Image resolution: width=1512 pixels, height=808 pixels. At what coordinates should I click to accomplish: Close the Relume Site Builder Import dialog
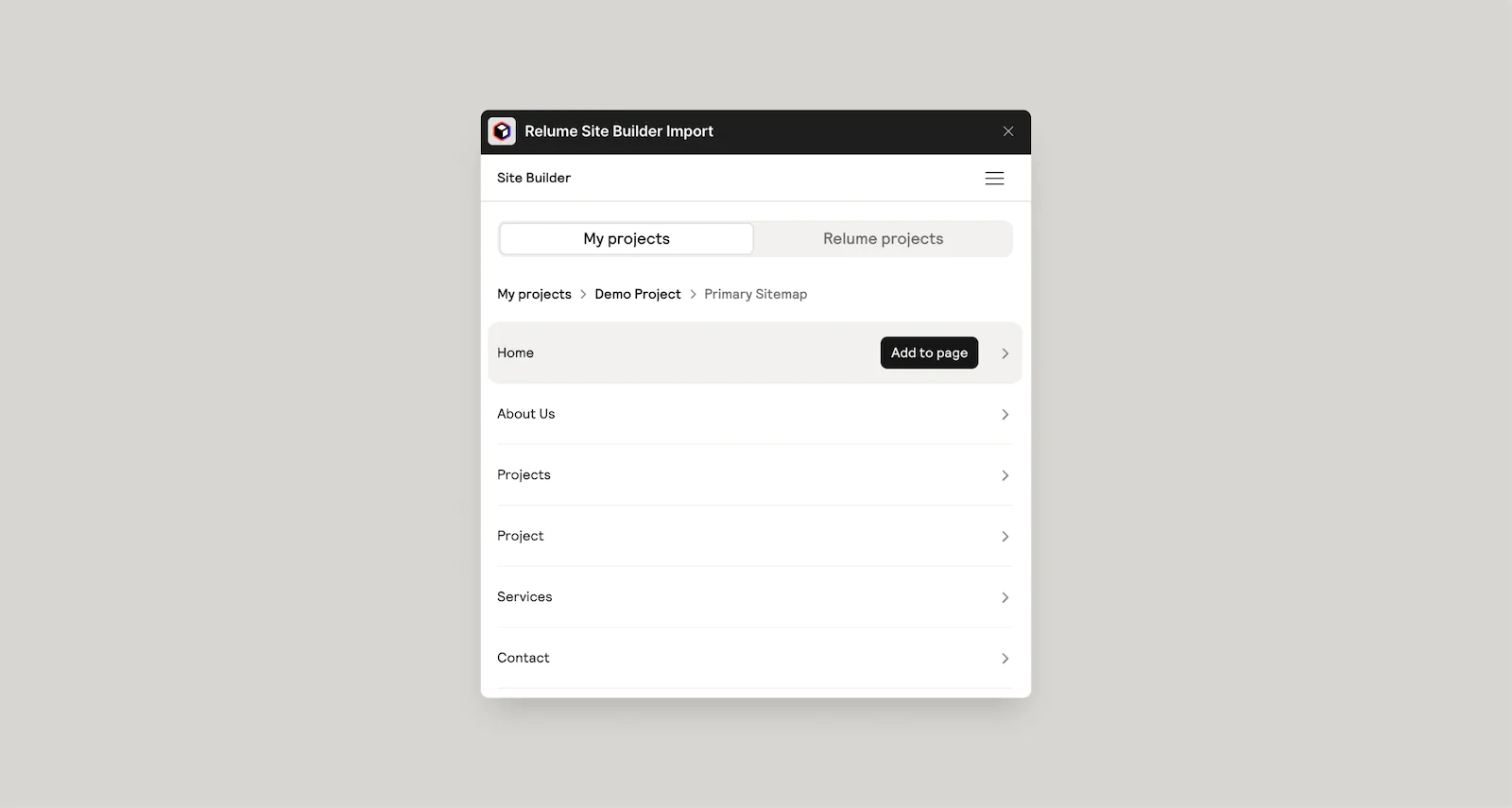click(1007, 131)
